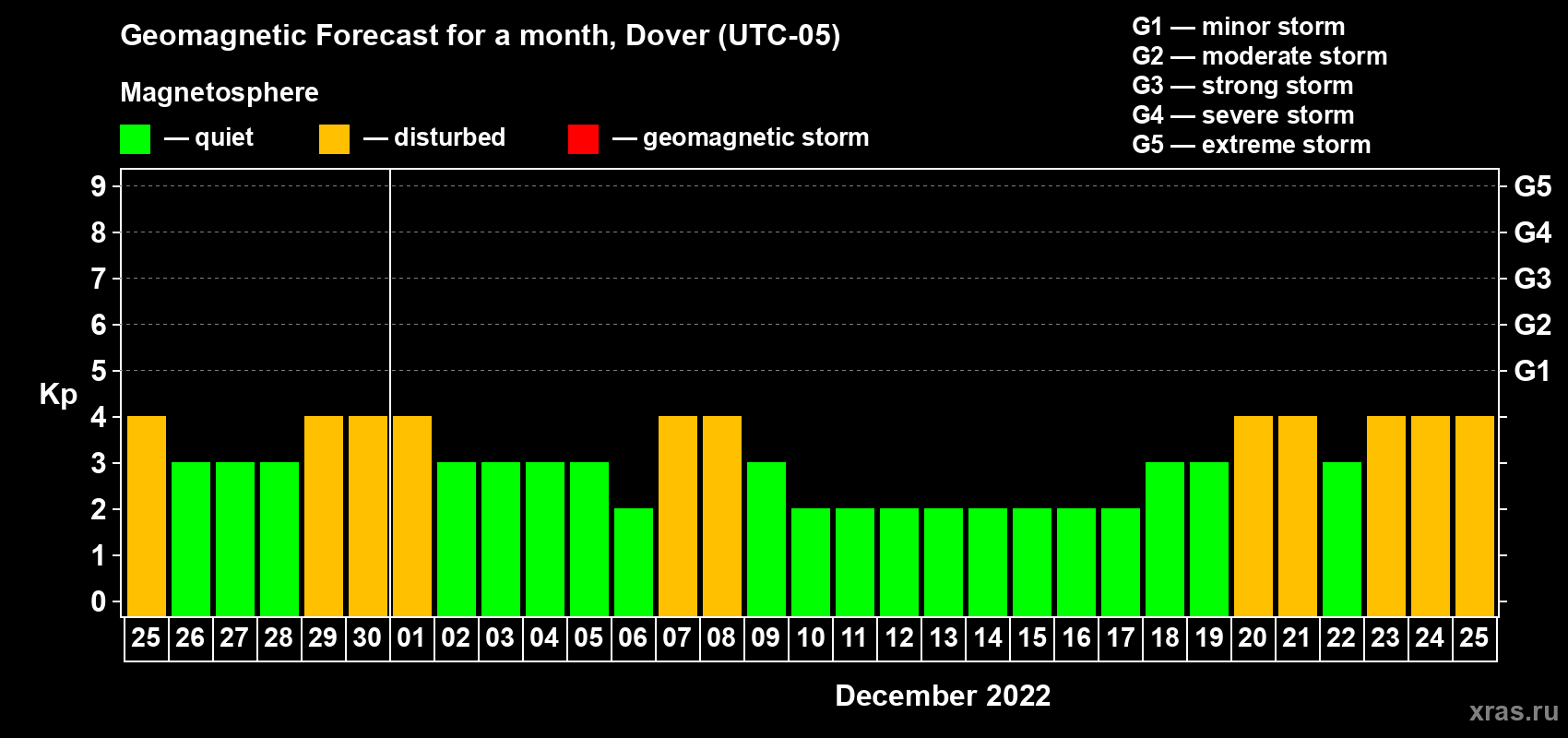Click the Kp axis value 0

click(x=99, y=601)
